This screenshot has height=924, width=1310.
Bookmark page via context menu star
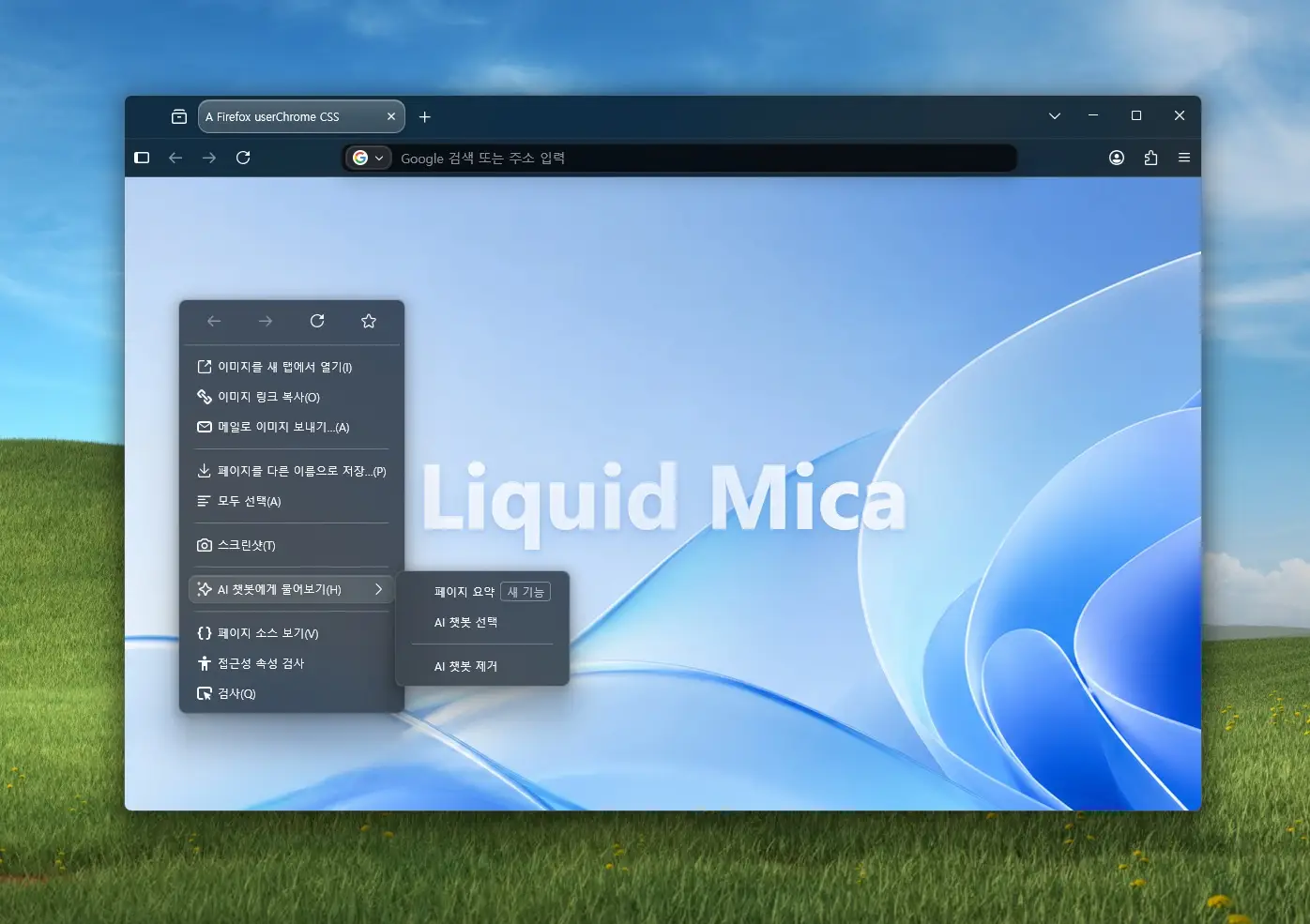tap(369, 321)
